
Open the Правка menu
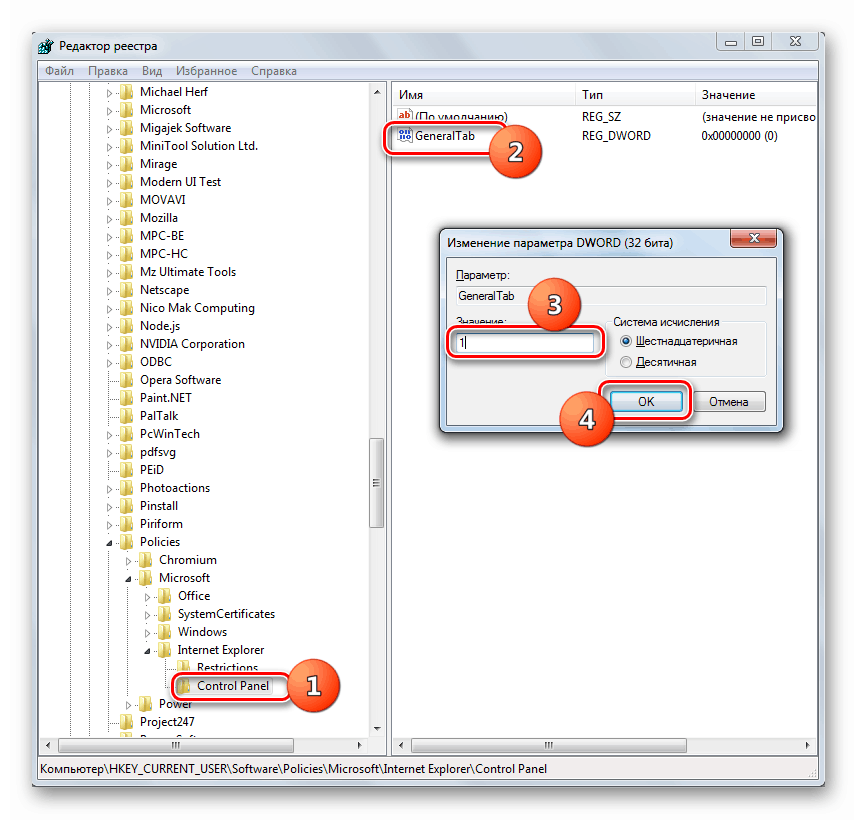[108, 71]
